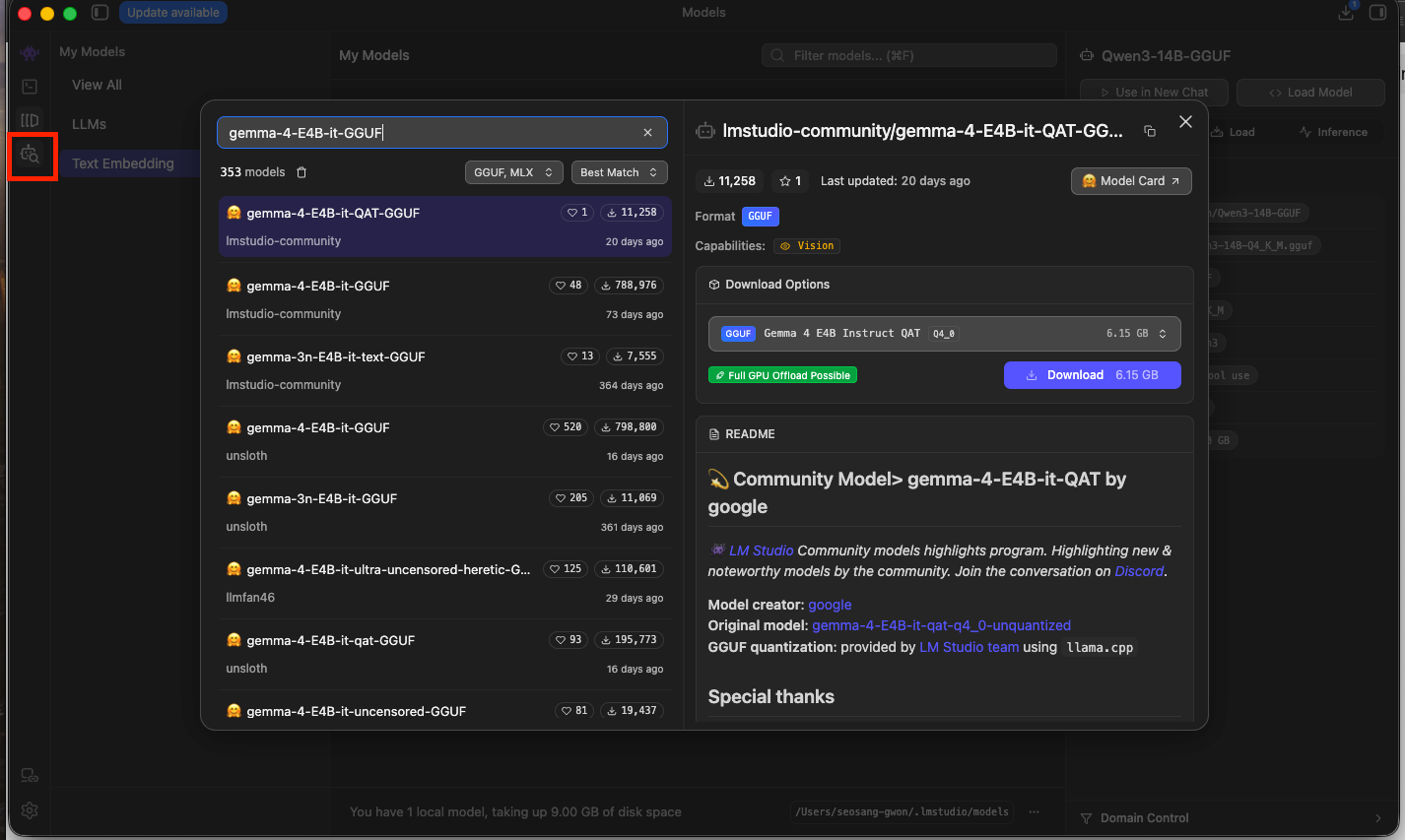Click the like badge showing 93
Viewport: 1405px width, 840px height.
click(x=569, y=640)
